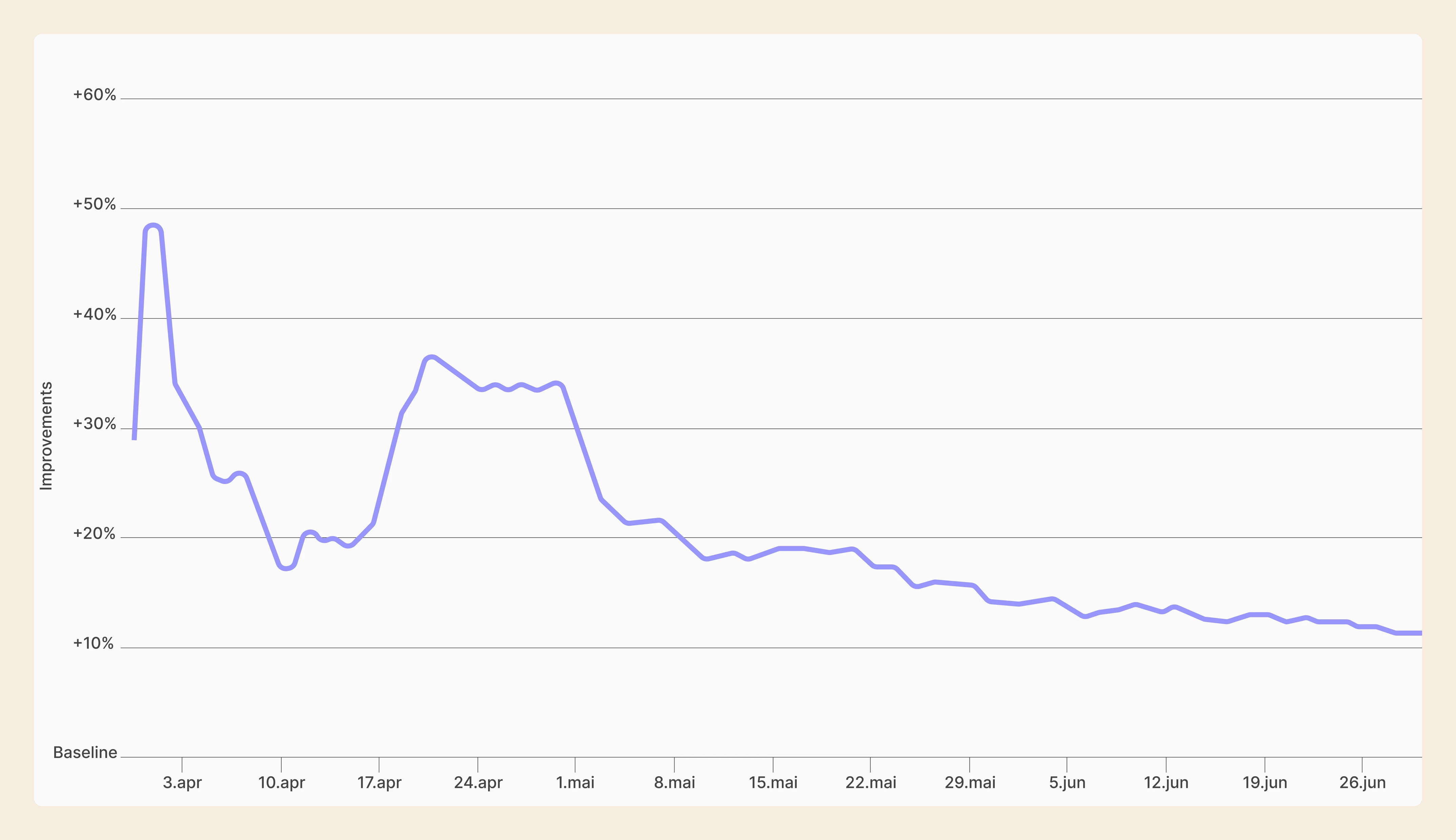Click the "+10%" y-axis label

pyautogui.click(x=94, y=643)
